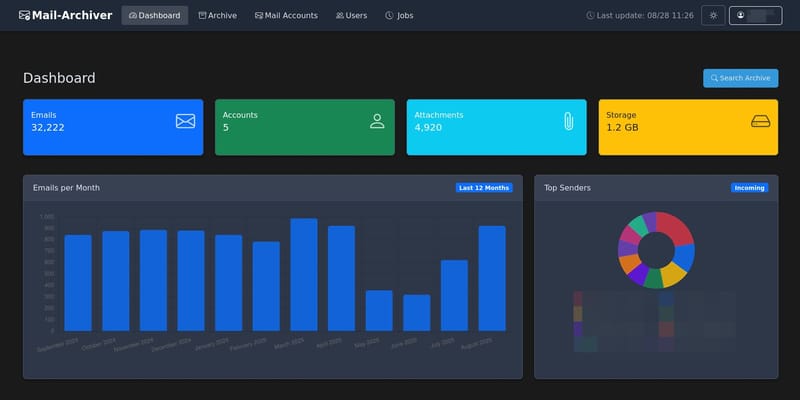The width and height of the screenshot is (800, 400).
Task: Click the Mail-Archiver brand logo
Action: pyautogui.click(x=65, y=15)
